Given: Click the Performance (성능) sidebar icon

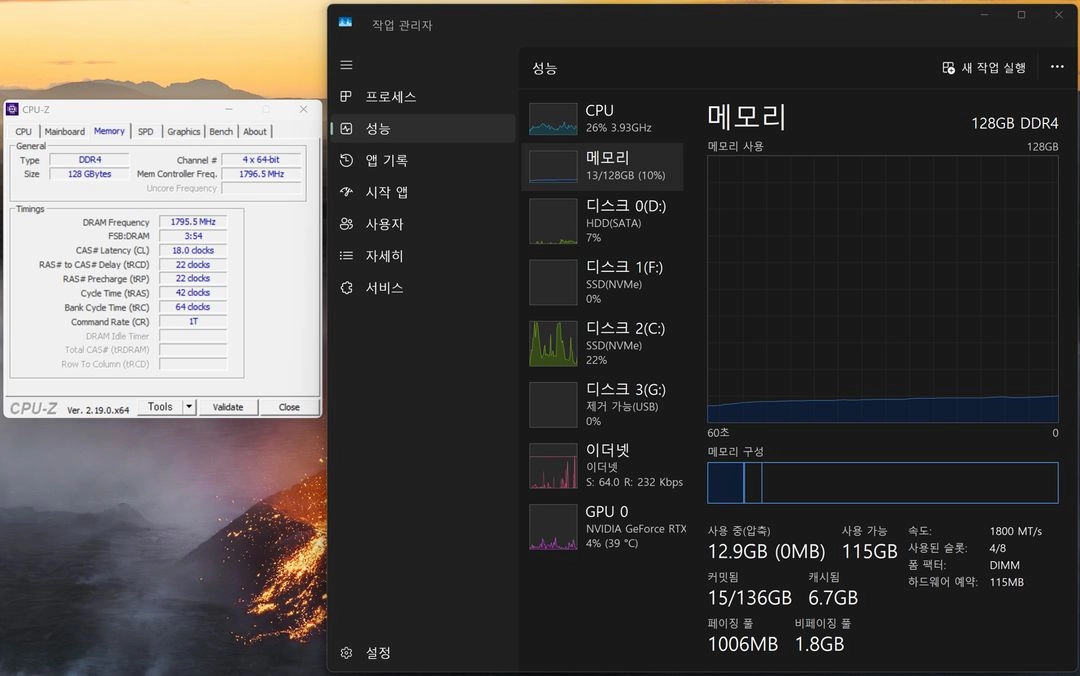Looking at the screenshot, I should click(x=346, y=128).
